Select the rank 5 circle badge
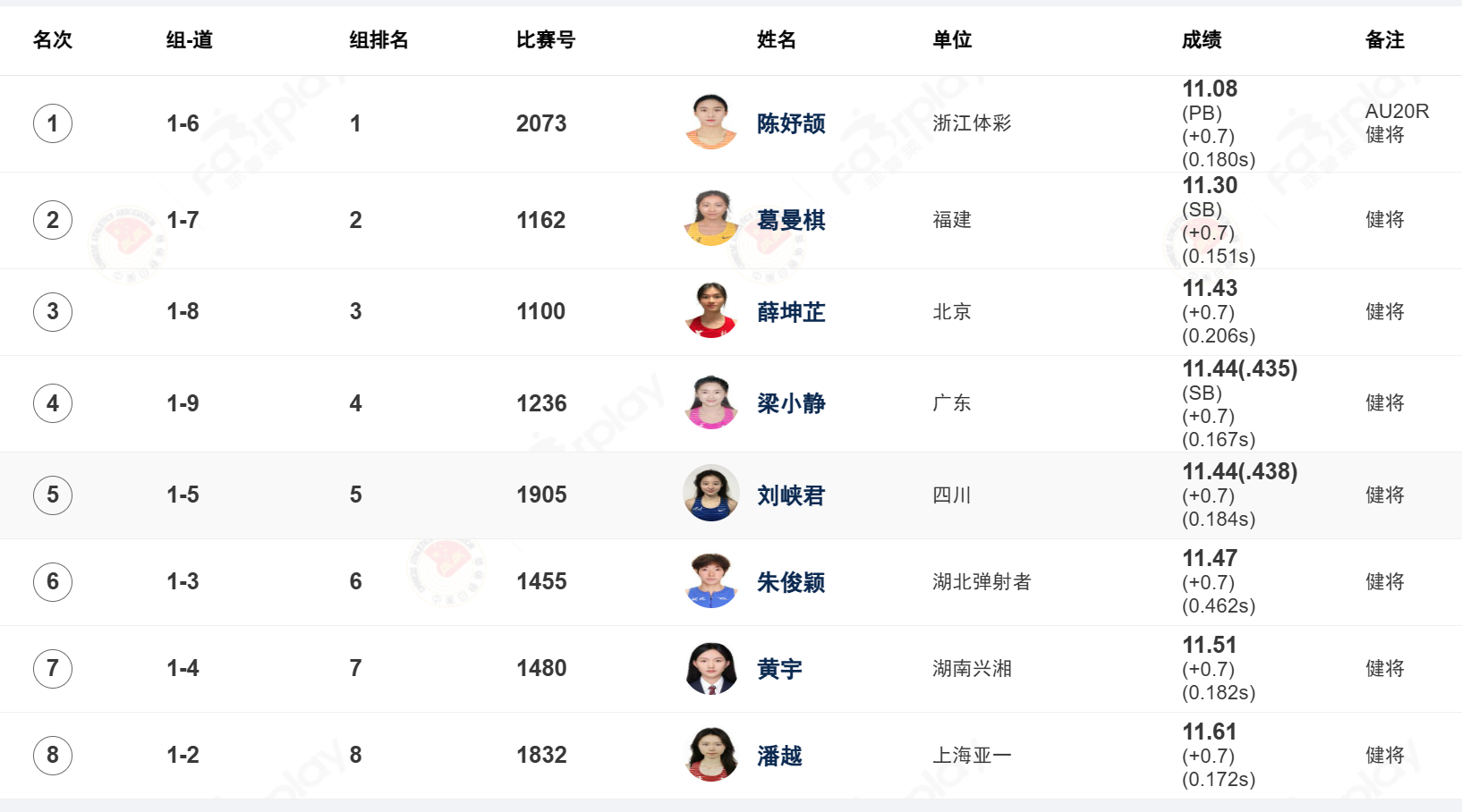This screenshot has height=812, width=1462. (x=53, y=495)
